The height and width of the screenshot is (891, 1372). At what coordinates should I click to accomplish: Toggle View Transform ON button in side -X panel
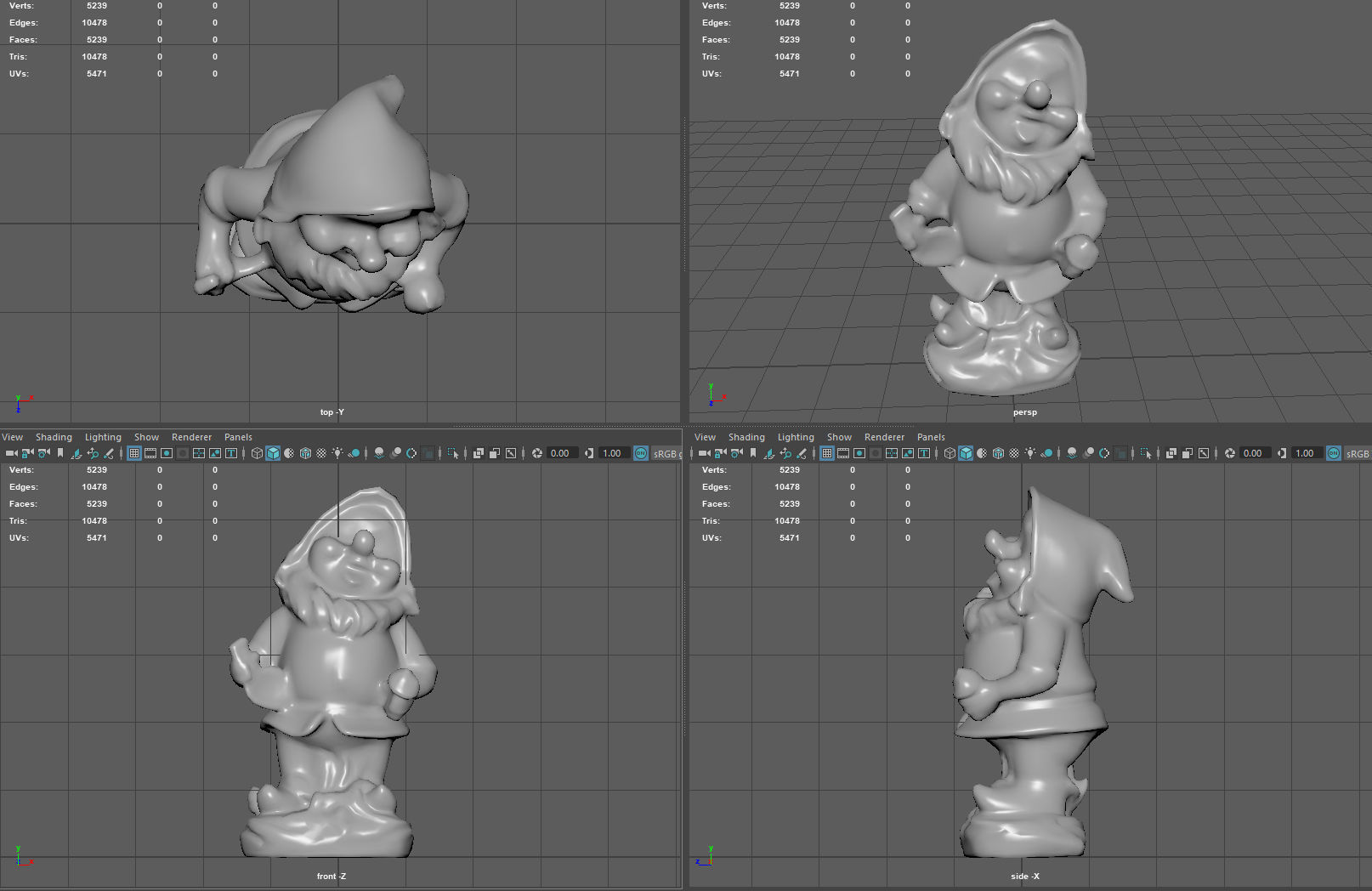tap(1334, 453)
